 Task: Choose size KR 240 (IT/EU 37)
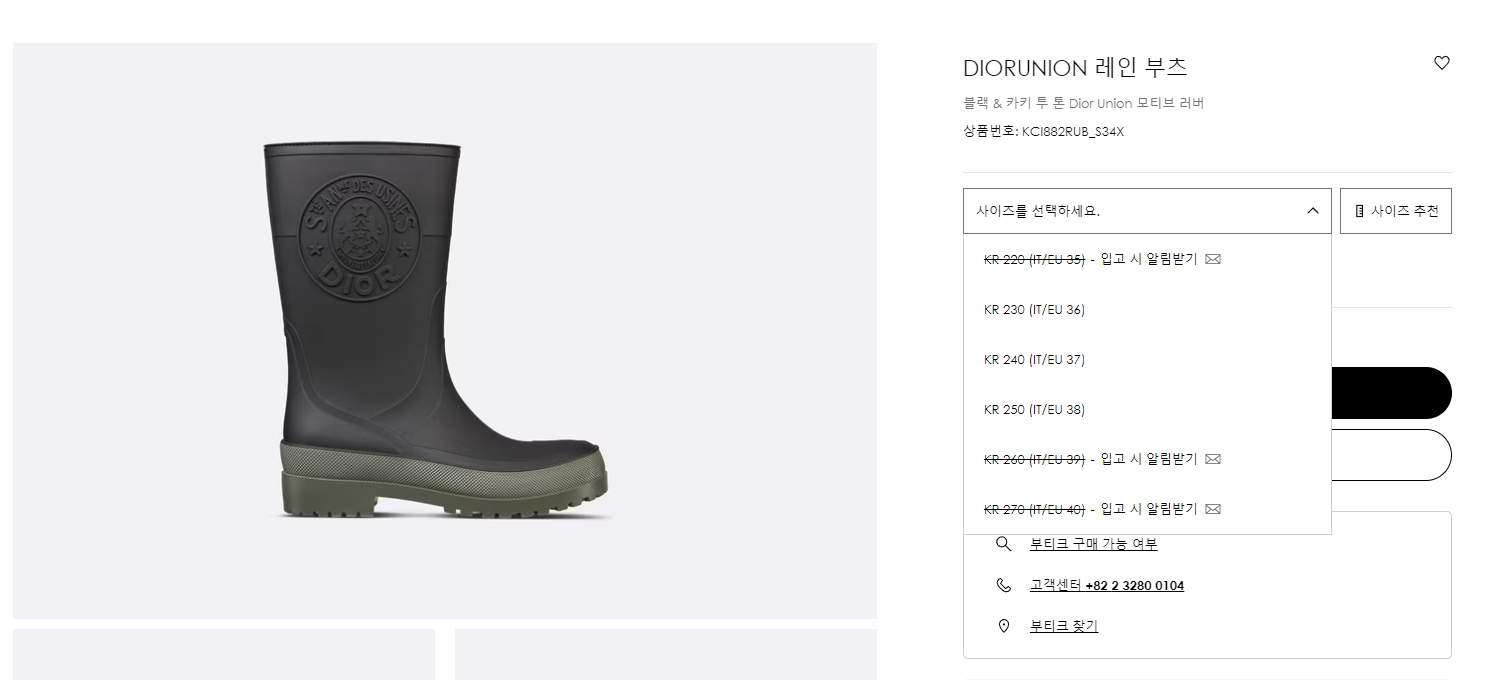pos(1147,359)
